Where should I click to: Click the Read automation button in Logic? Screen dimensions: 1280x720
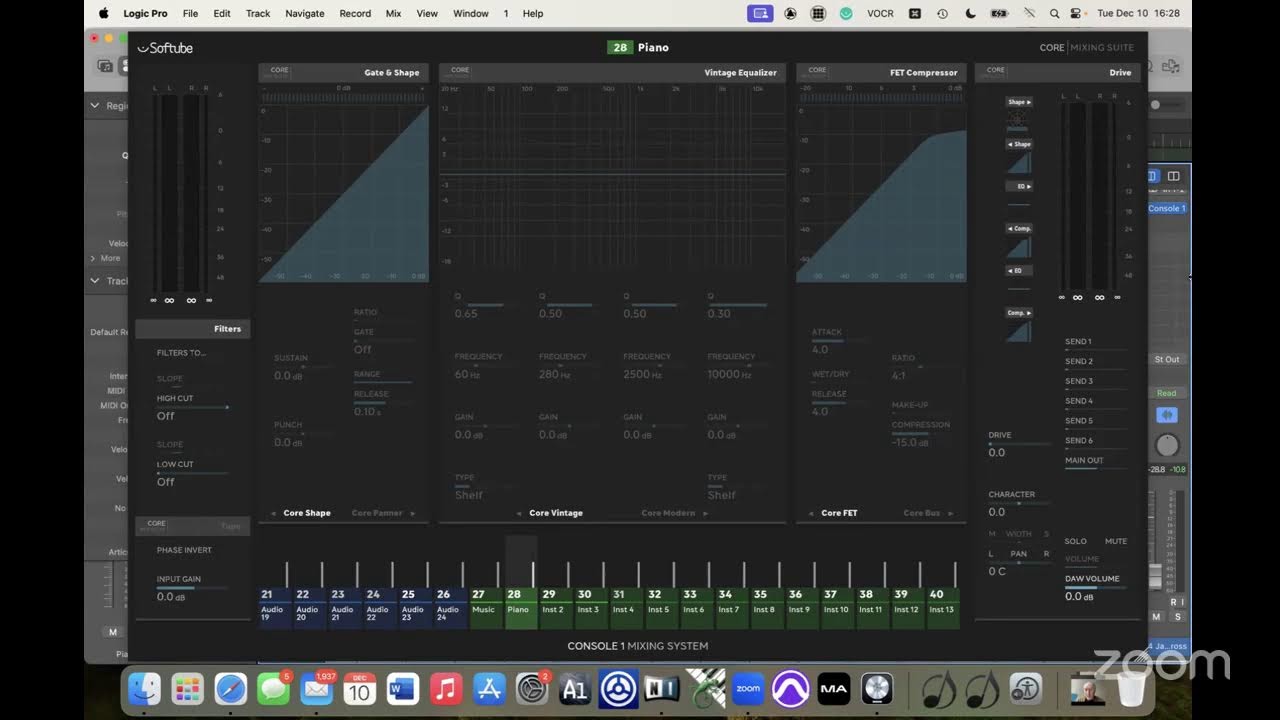point(1167,393)
